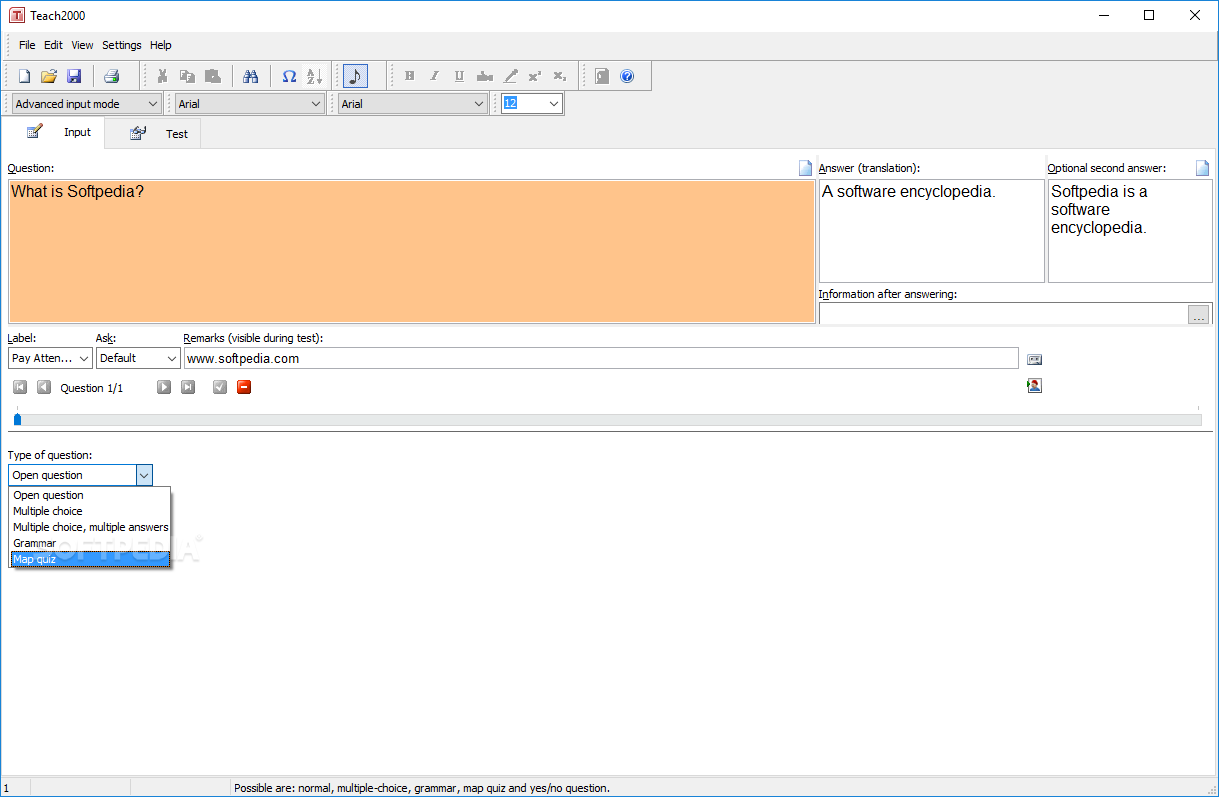Screen dimensions: 1219x797
Task: Click the document icon beside Optional second answer
Action: (x=1203, y=168)
